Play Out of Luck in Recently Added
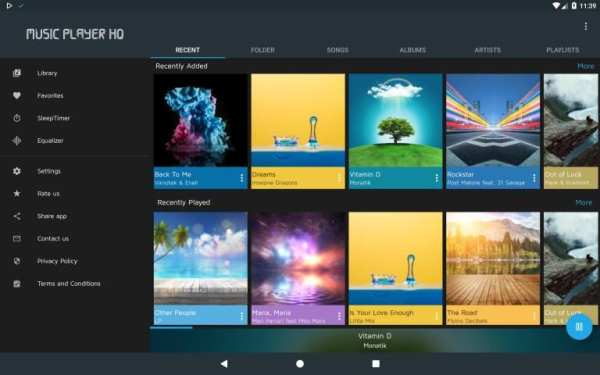 571,120
